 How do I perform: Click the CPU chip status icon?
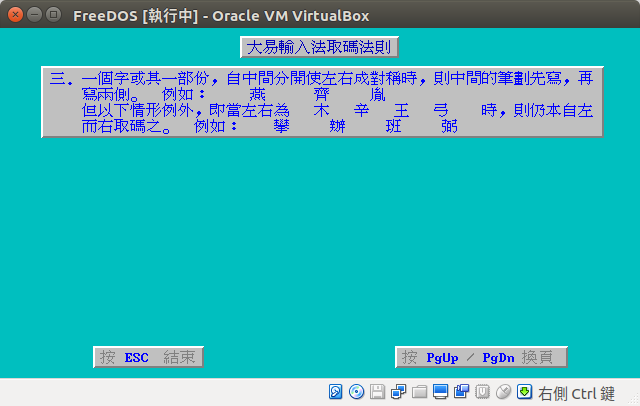click(x=483, y=391)
